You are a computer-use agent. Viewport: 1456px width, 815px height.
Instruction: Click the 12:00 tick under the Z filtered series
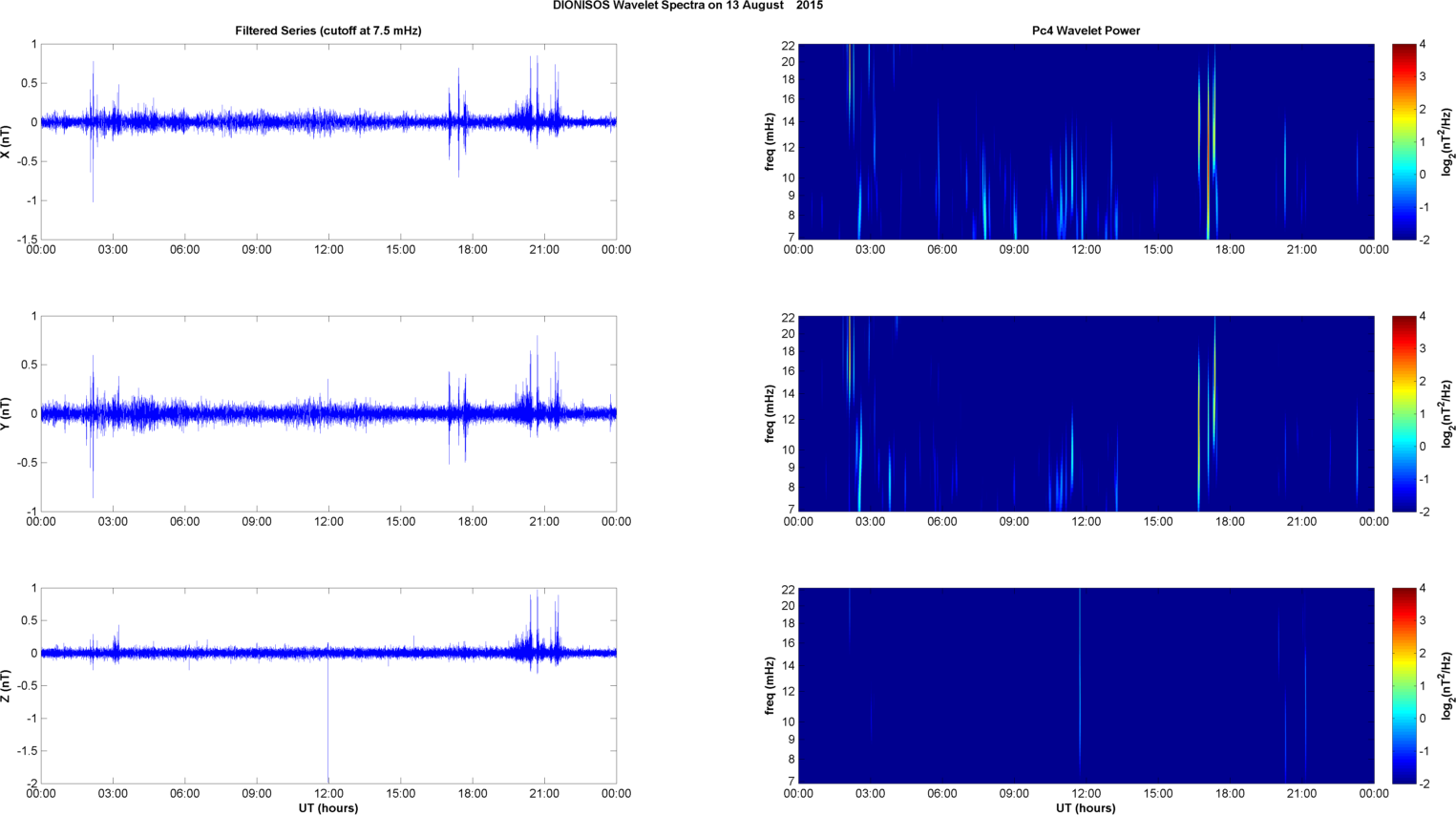[x=328, y=793]
